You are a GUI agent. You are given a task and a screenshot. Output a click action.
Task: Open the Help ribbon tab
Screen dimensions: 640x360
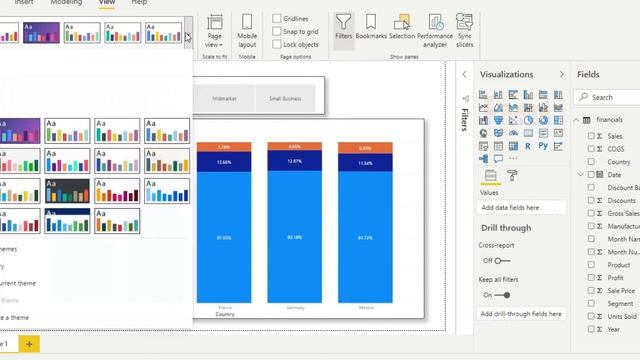pos(139,2)
